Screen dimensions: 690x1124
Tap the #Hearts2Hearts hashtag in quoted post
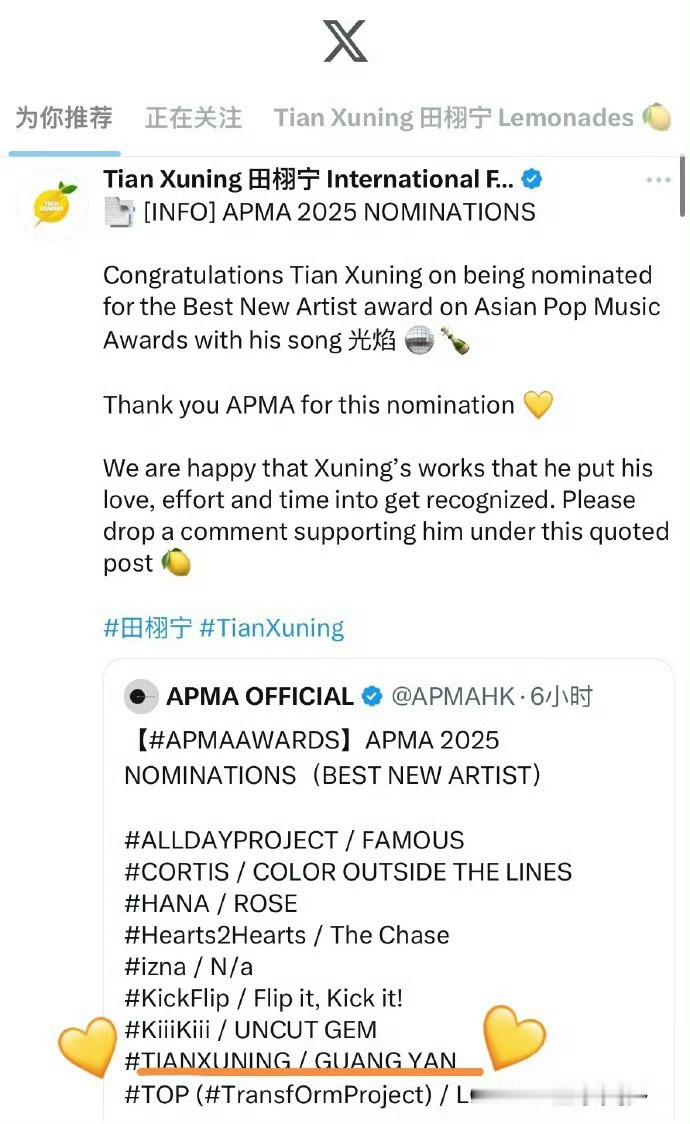[x=215, y=935]
